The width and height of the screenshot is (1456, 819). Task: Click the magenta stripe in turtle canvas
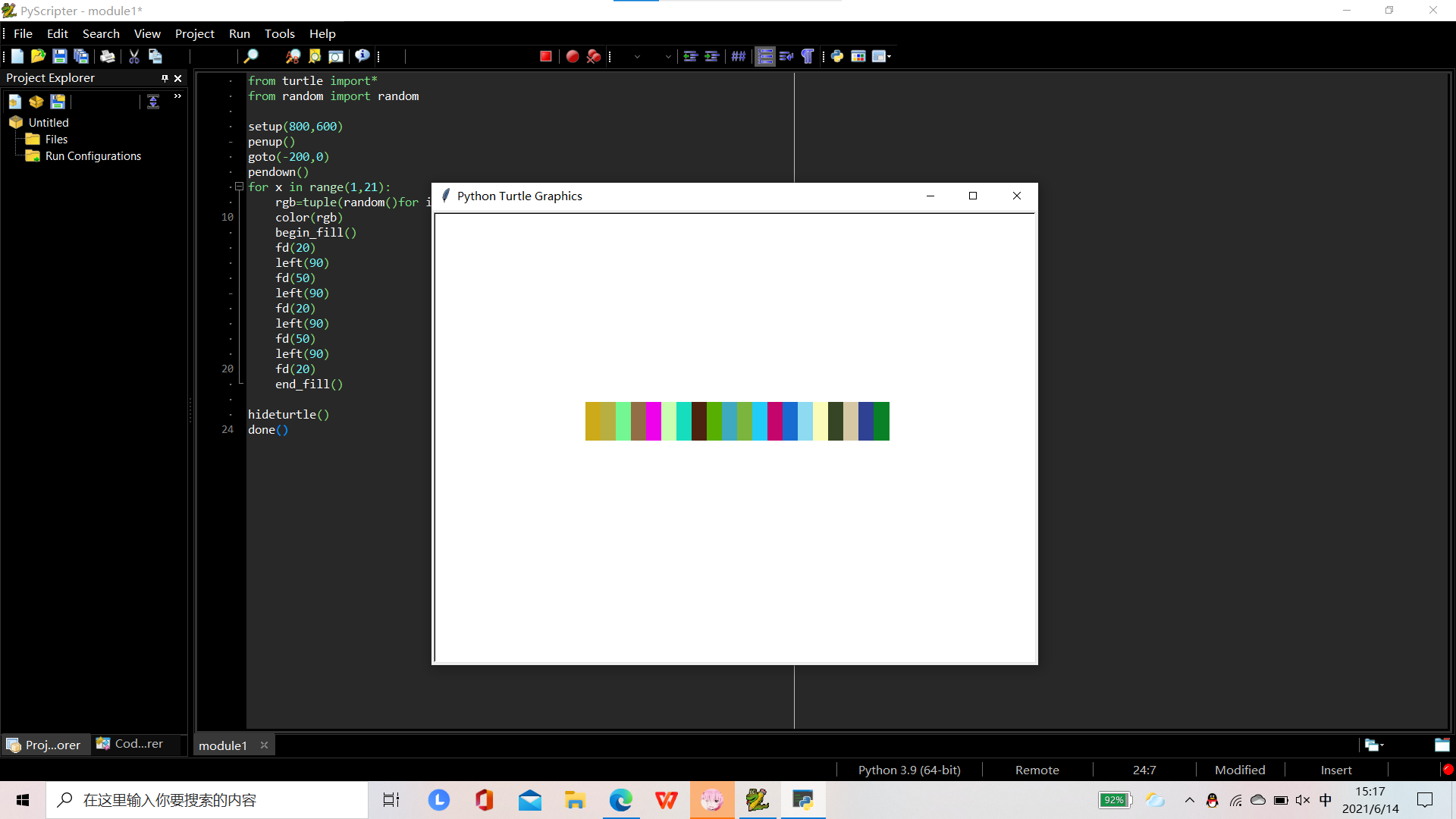tap(653, 421)
